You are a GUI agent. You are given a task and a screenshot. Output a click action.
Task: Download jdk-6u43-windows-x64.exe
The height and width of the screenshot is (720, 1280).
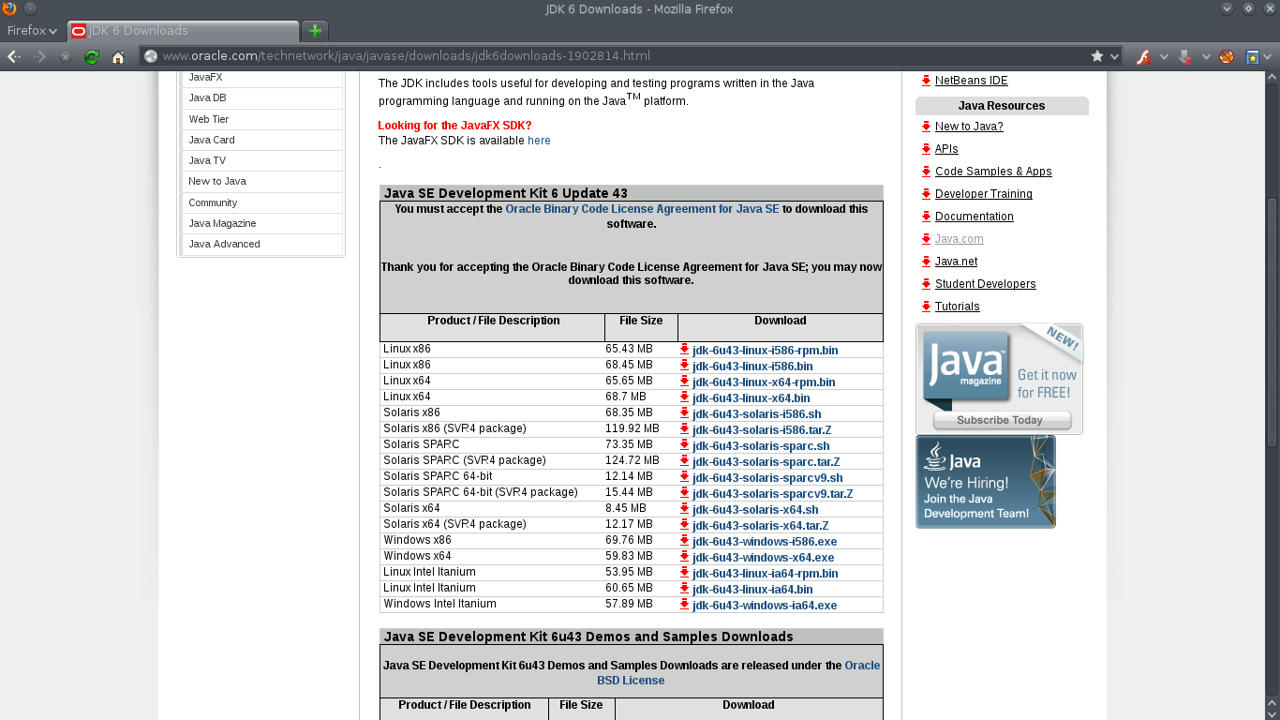[x=763, y=558]
